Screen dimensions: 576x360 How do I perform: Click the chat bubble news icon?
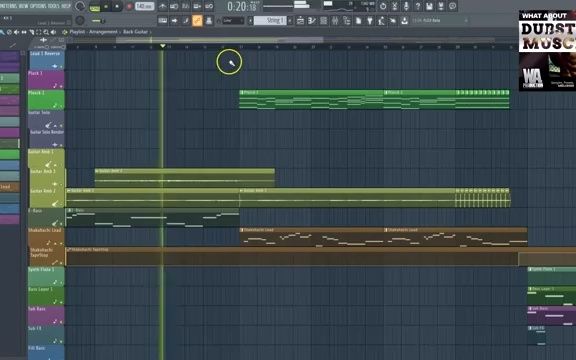453,6
